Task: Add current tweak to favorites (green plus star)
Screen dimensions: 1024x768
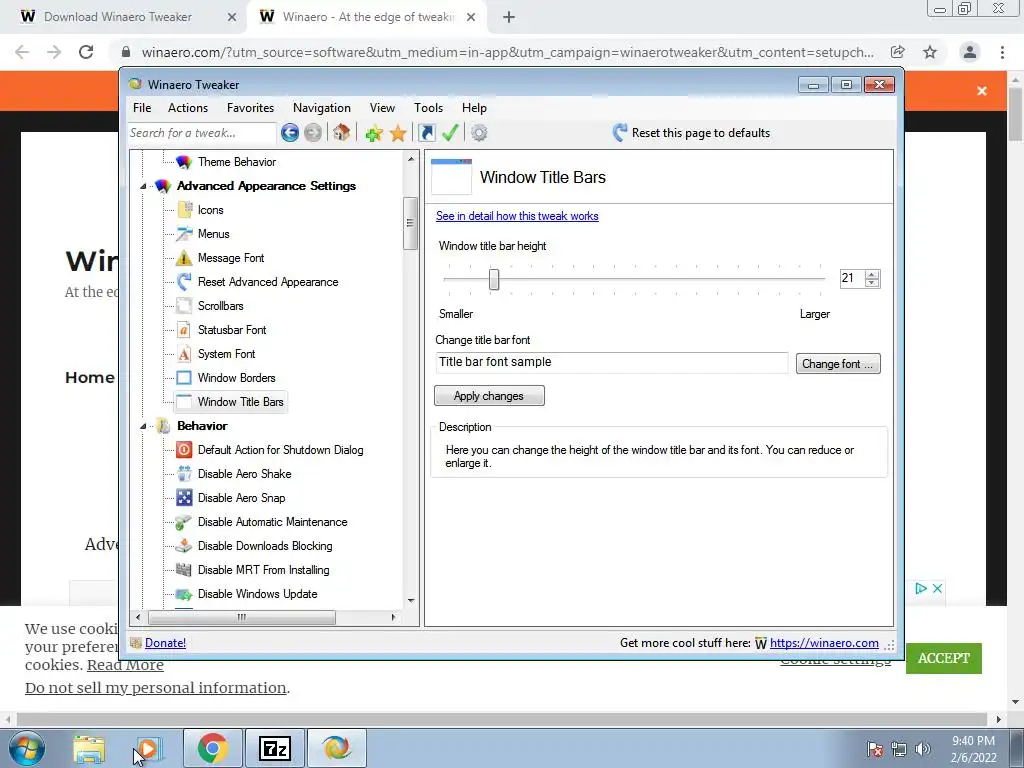Action: 374,133
